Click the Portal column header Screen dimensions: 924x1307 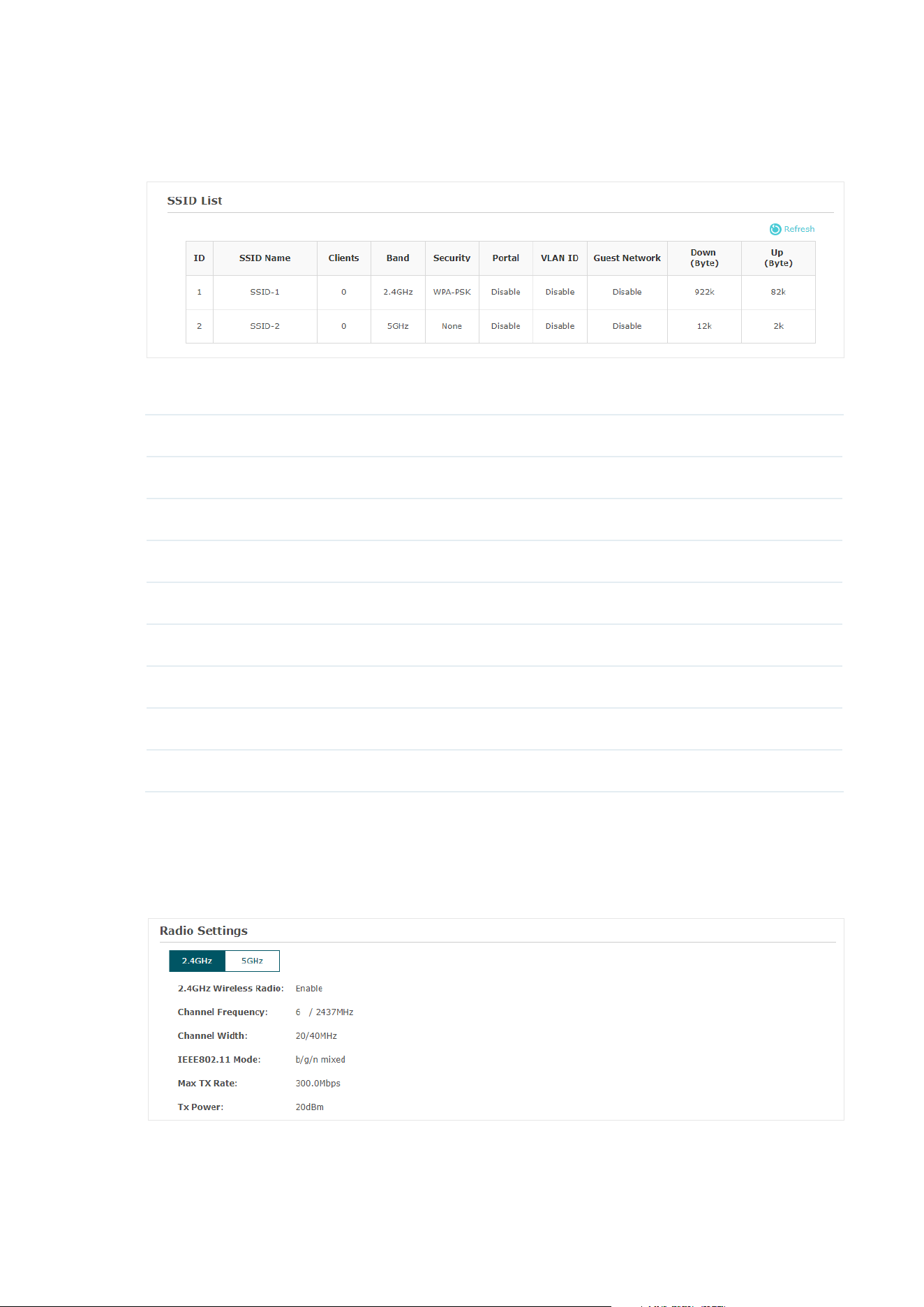[x=505, y=258]
